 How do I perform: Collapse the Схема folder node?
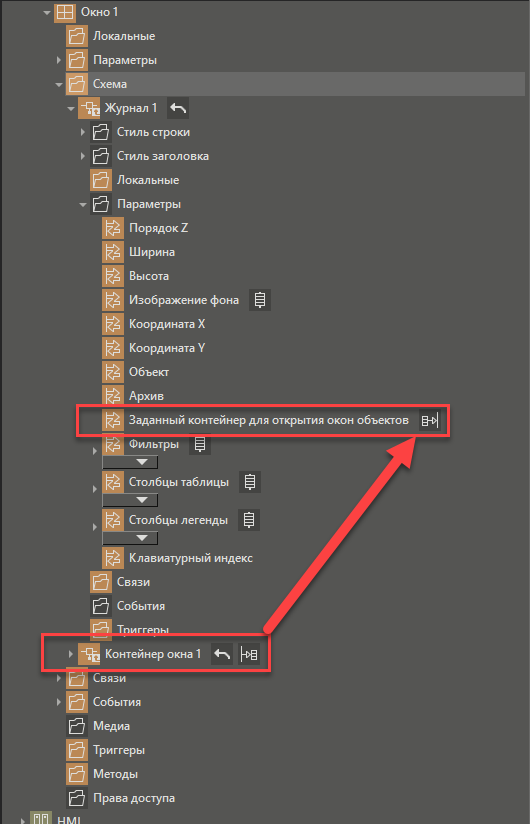click(x=59, y=84)
